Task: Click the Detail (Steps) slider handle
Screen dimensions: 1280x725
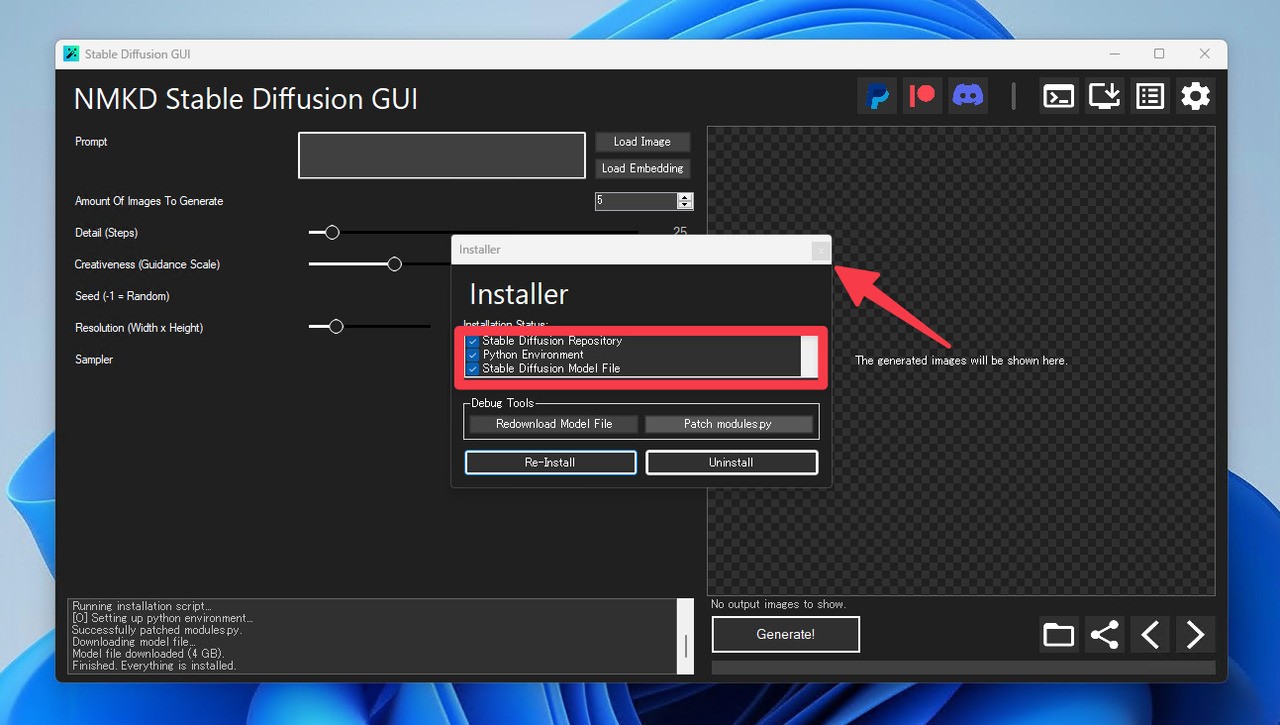Action: 332,232
